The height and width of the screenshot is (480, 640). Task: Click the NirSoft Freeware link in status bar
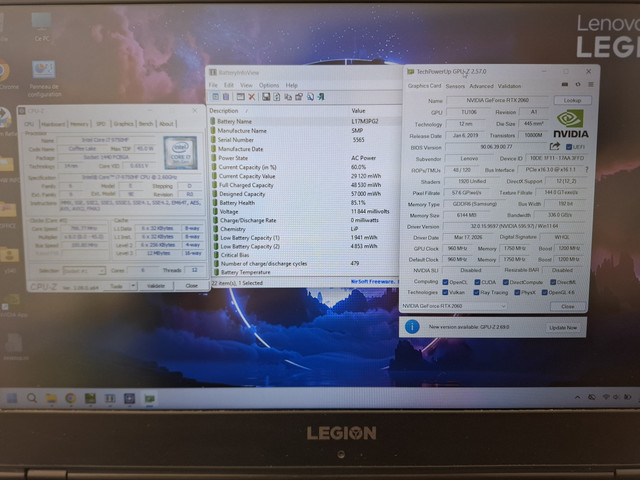pyautogui.click(x=373, y=282)
